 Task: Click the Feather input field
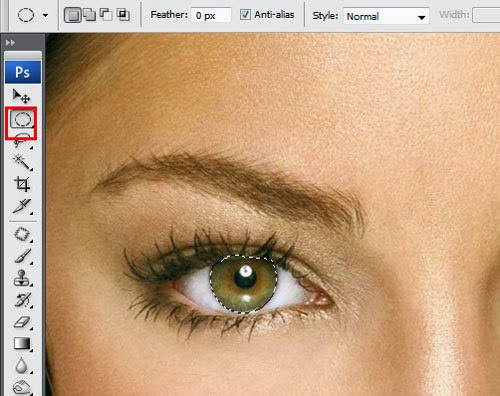tap(211, 15)
